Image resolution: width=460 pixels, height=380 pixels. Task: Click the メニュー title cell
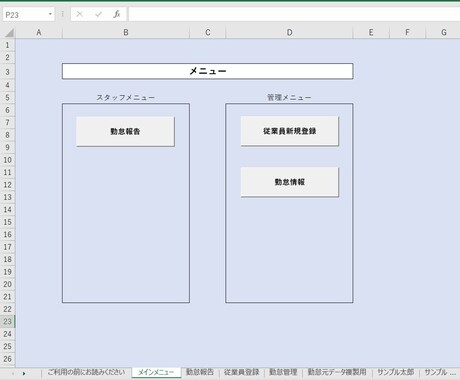(208, 71)
